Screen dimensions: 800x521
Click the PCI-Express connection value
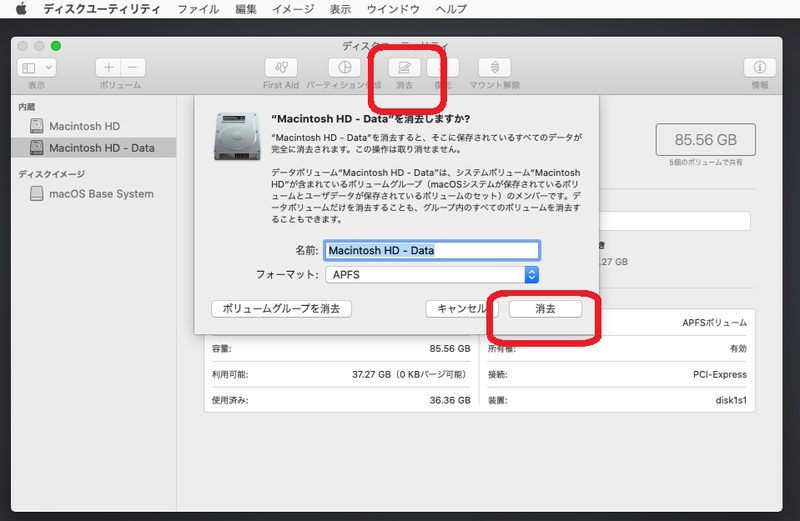pyautogui.click(x=719, y=375)
